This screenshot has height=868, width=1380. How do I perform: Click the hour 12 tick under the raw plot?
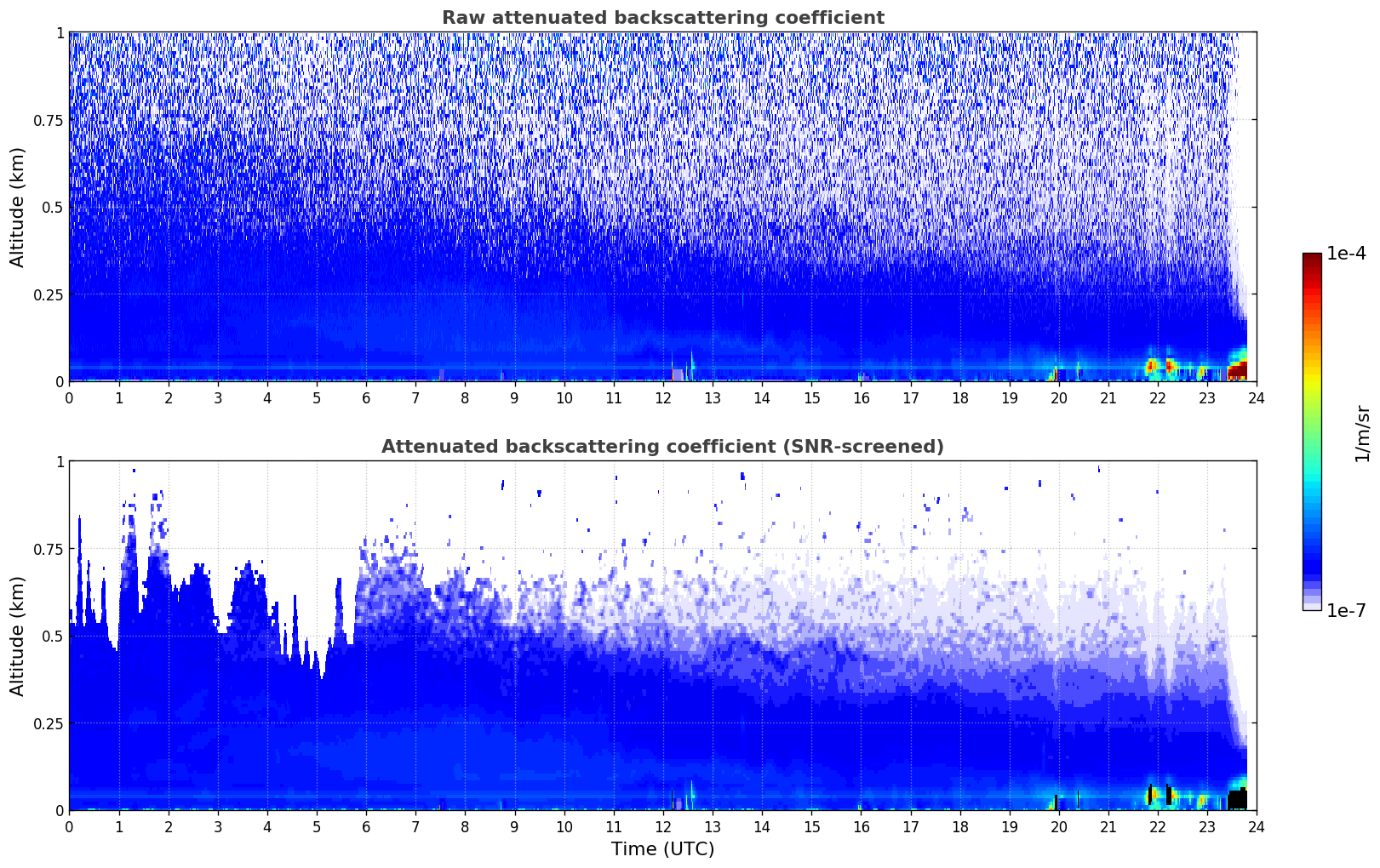coord(662,397)
